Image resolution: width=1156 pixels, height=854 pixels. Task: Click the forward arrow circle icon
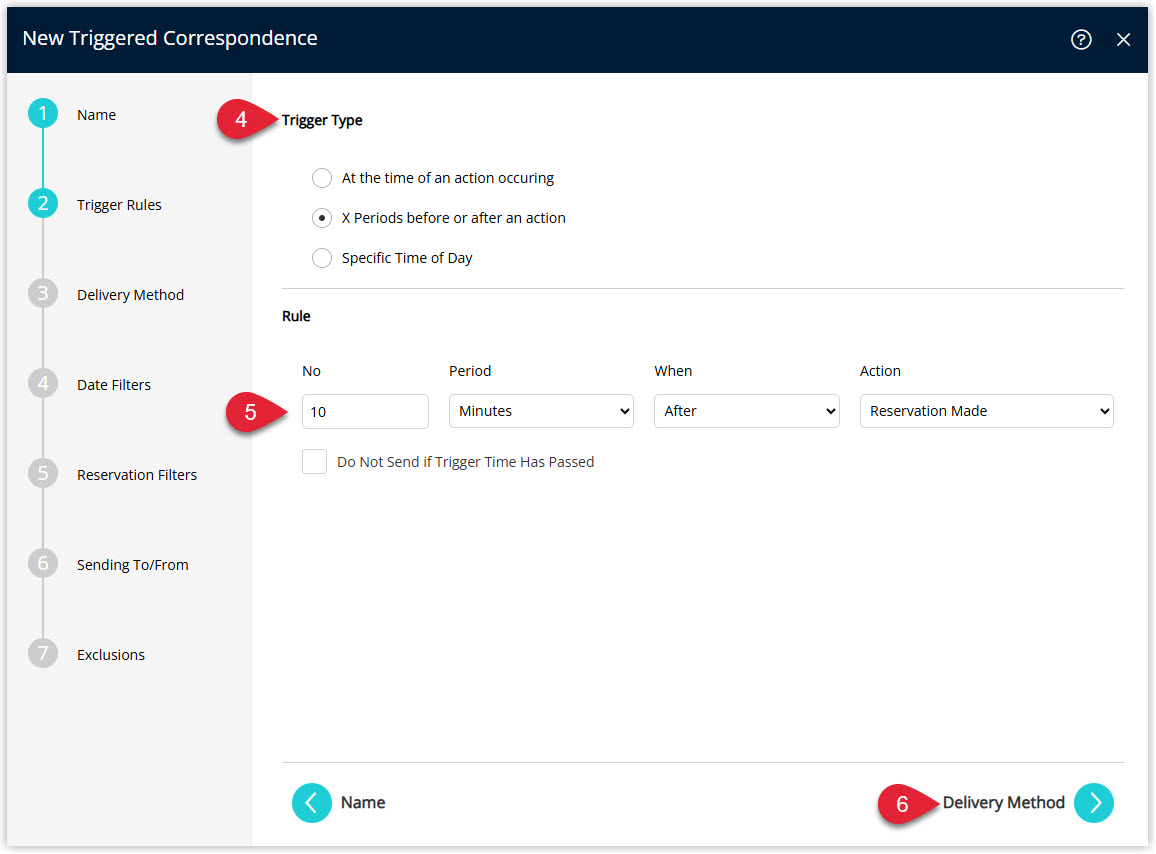point(1094,802)
